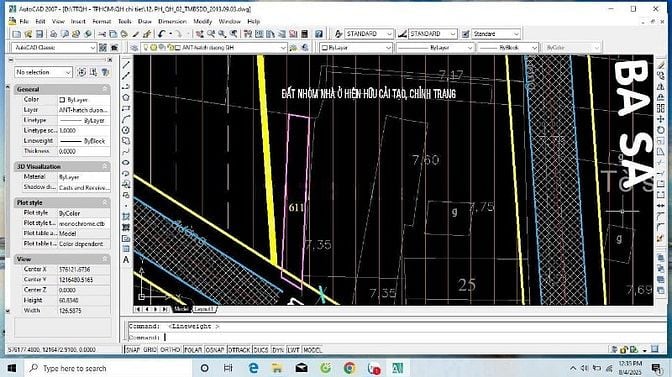
Task: Click the Help question mark icon
Action: coord(319,34)
